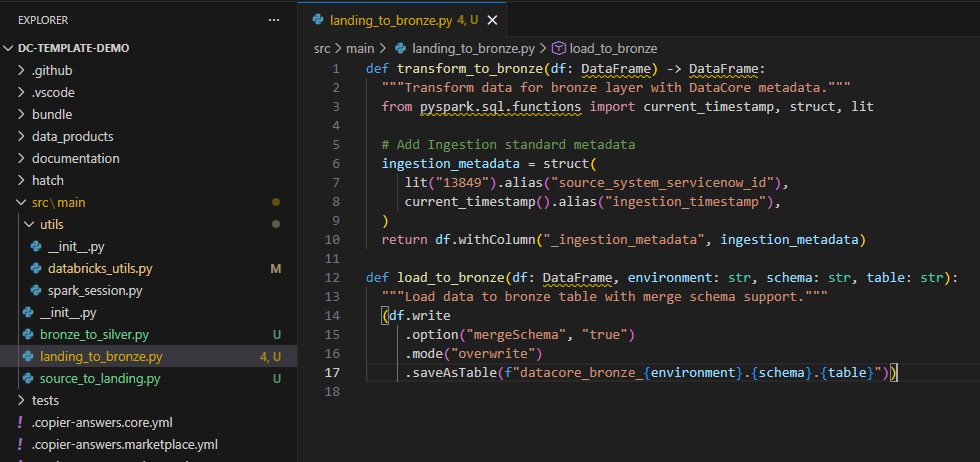Open source_to_landing.py file
Image resolution: width=980 pixels, height=462 pixels.
click(x=100, y=379)
